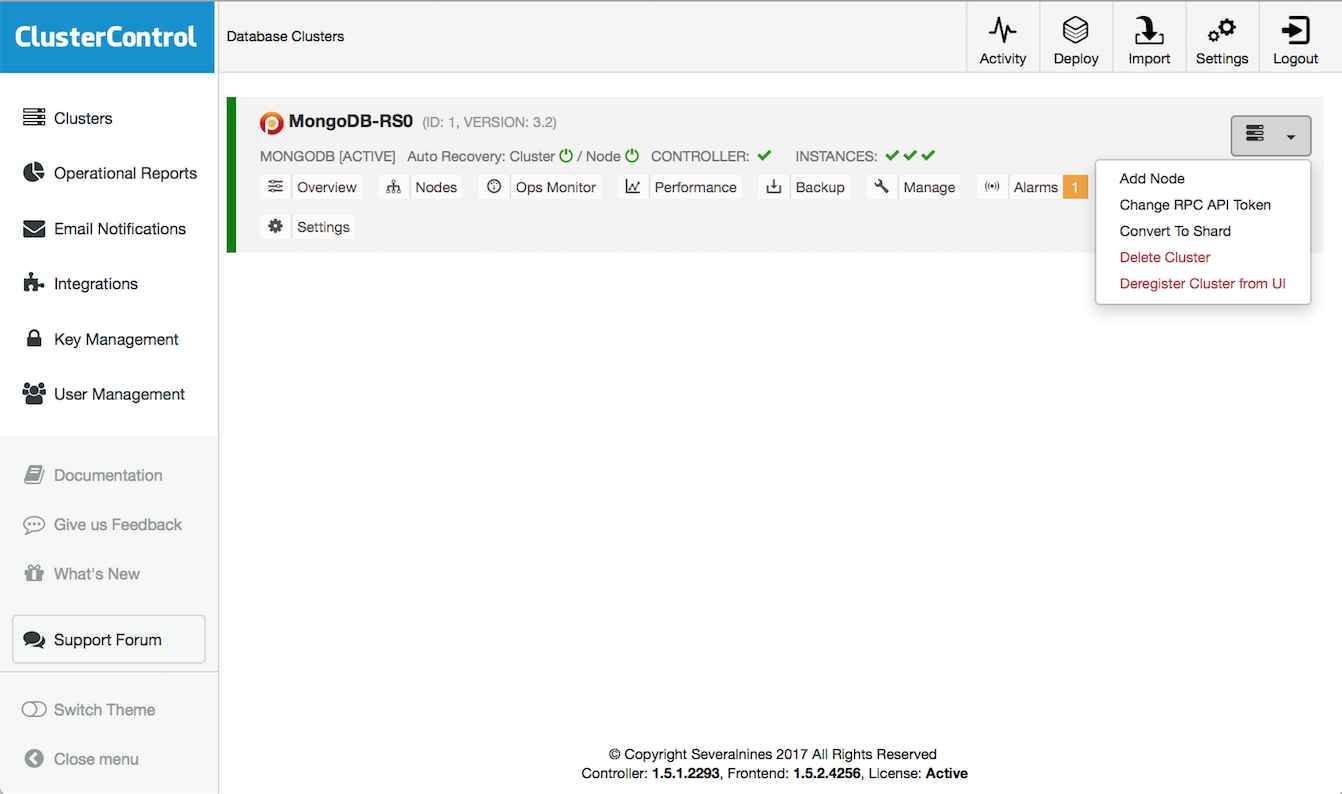The width and height of the screenshot is (1342, 794).
Task: Click the frontend version 1.5.2.4256 text
Action: tap(827, 773)
